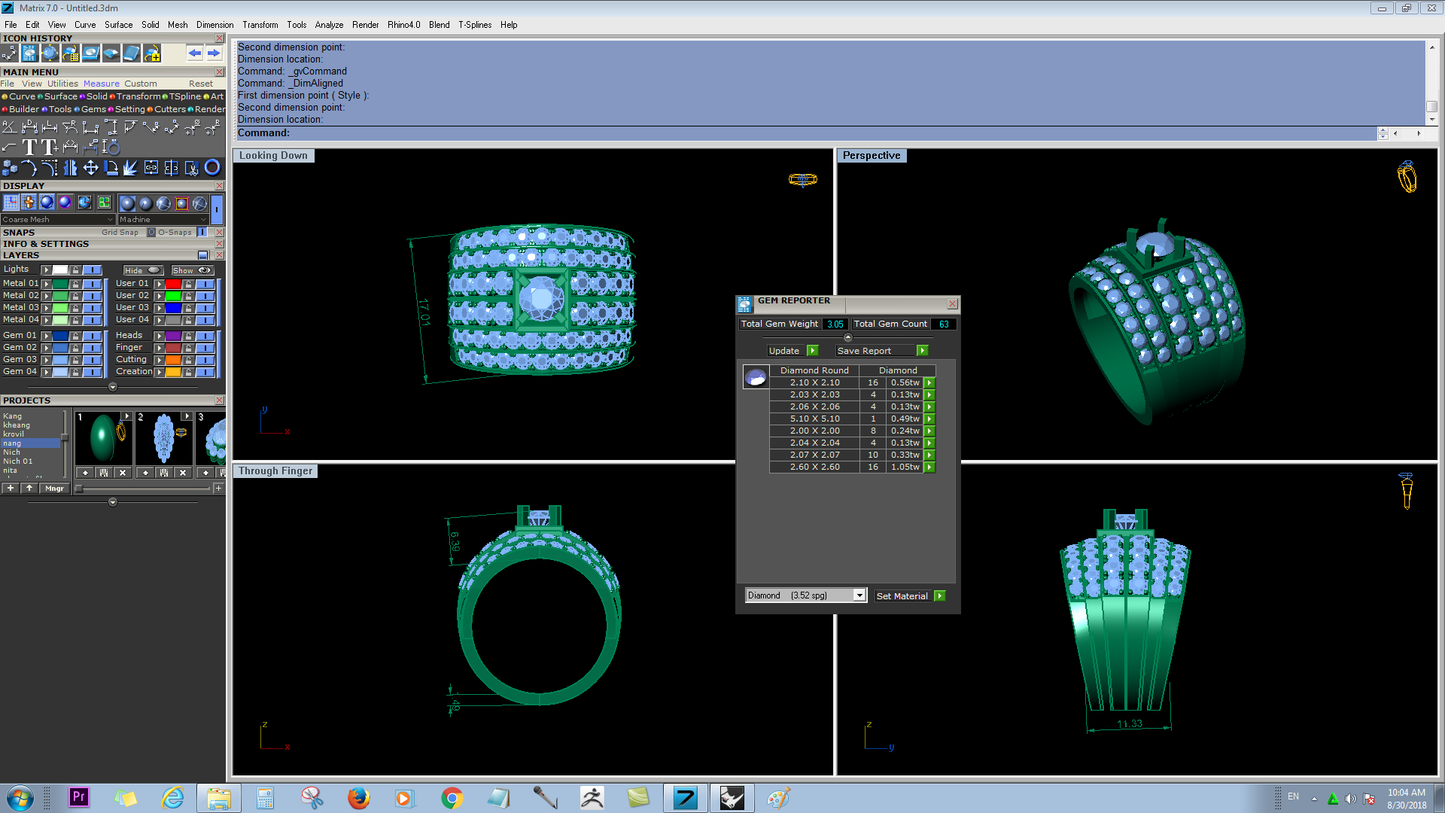The width and height of the screenshot is (1445, 813).
Task: Select first sphere render style icon
Action: (x=128, y=203)
